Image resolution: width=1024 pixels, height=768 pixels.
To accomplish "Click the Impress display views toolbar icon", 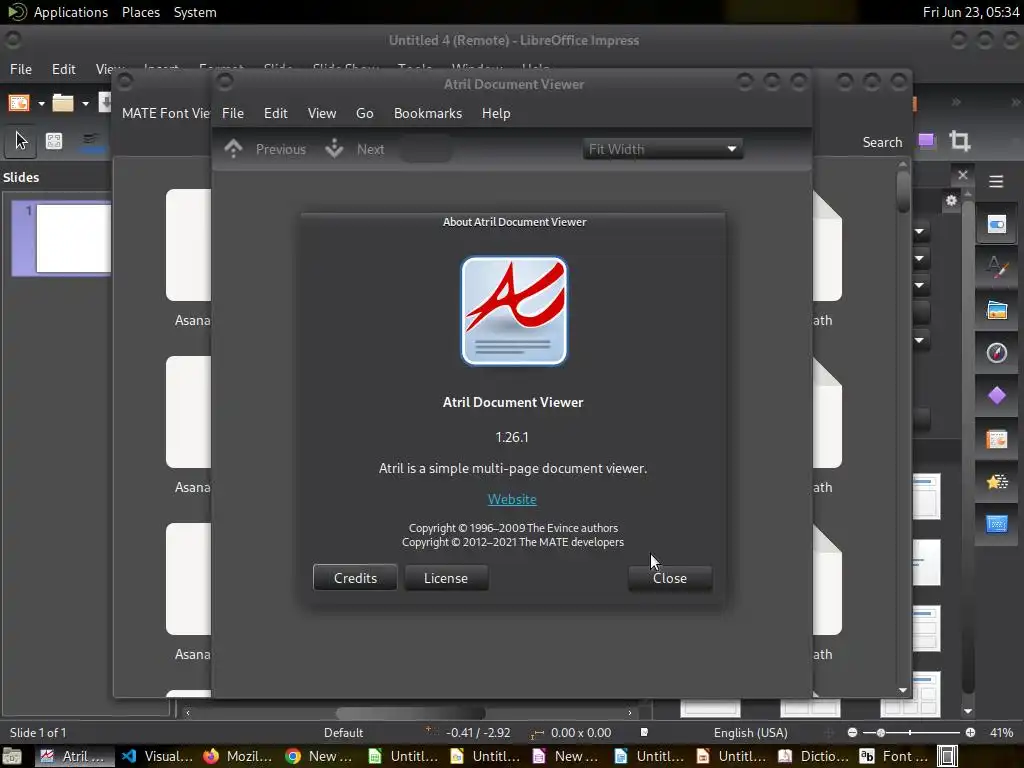I will pos(54,140).
